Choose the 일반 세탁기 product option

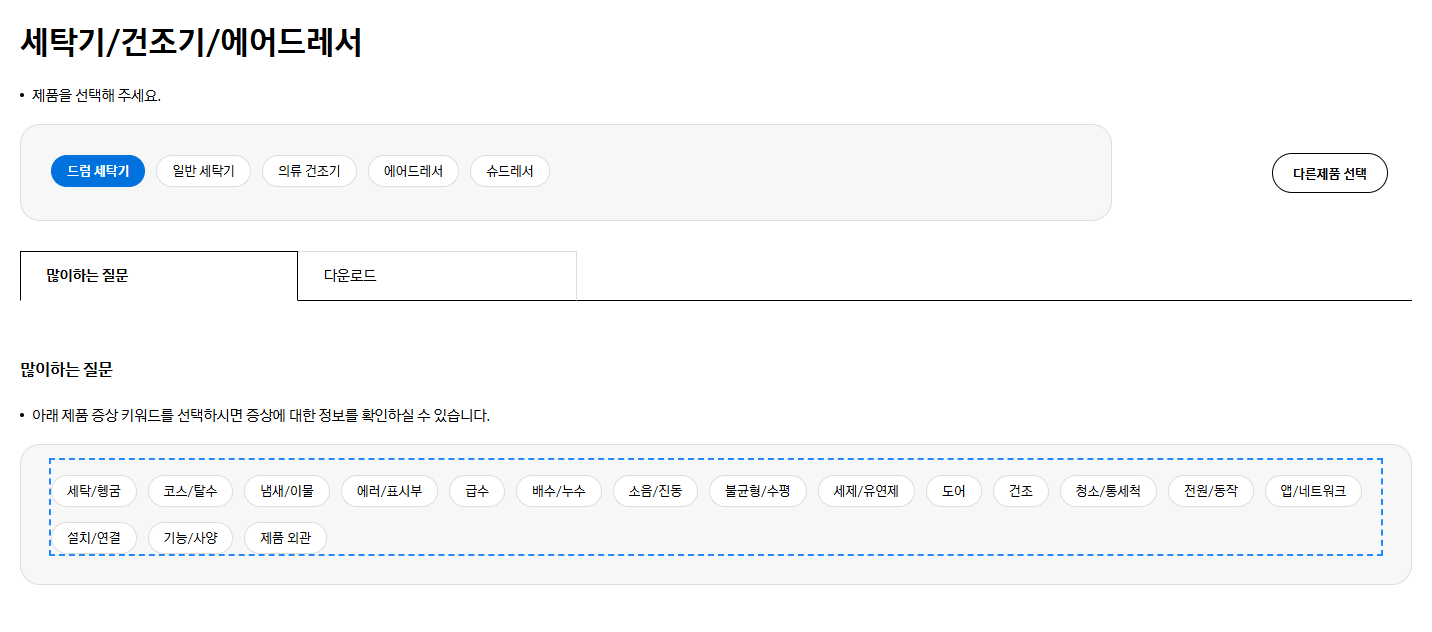click(203, 171)
